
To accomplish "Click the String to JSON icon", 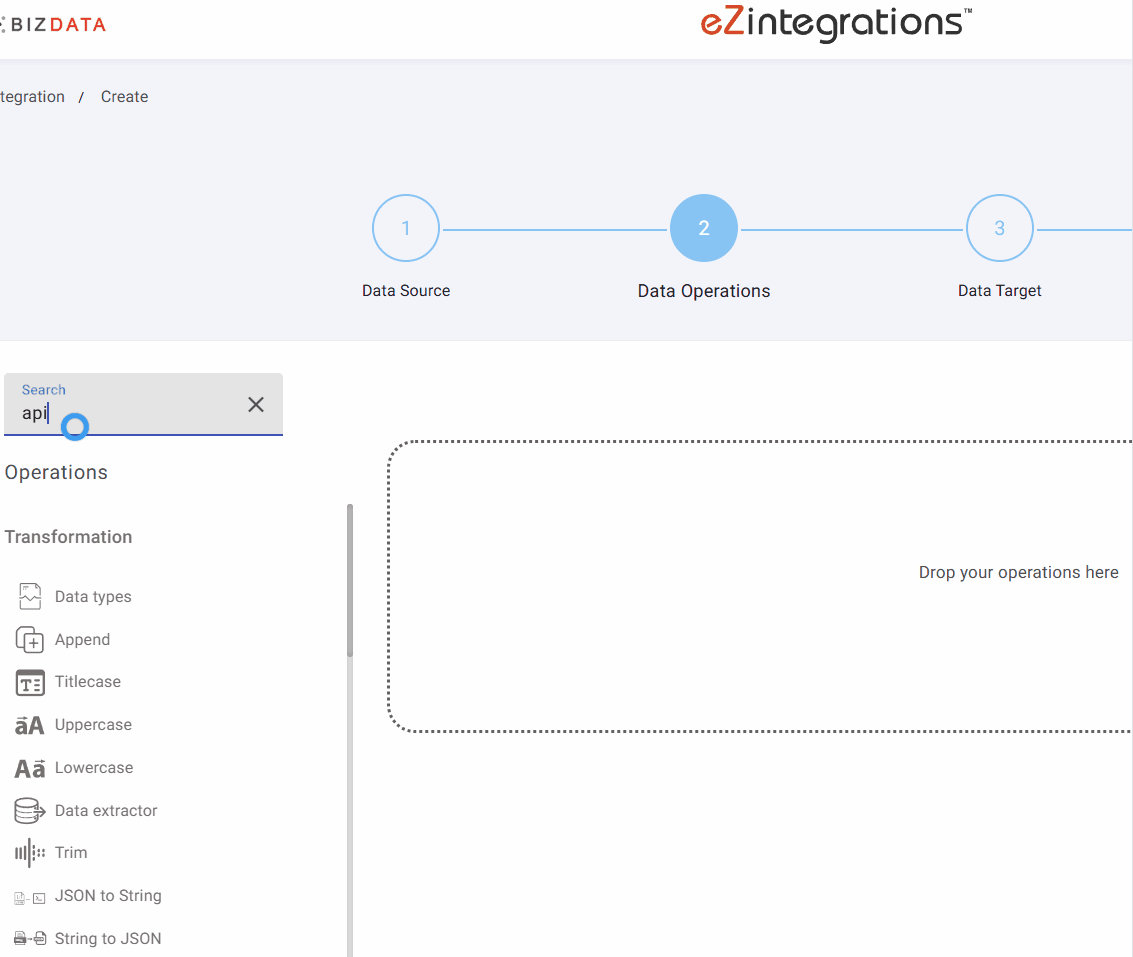I will (x=30, y=939).
